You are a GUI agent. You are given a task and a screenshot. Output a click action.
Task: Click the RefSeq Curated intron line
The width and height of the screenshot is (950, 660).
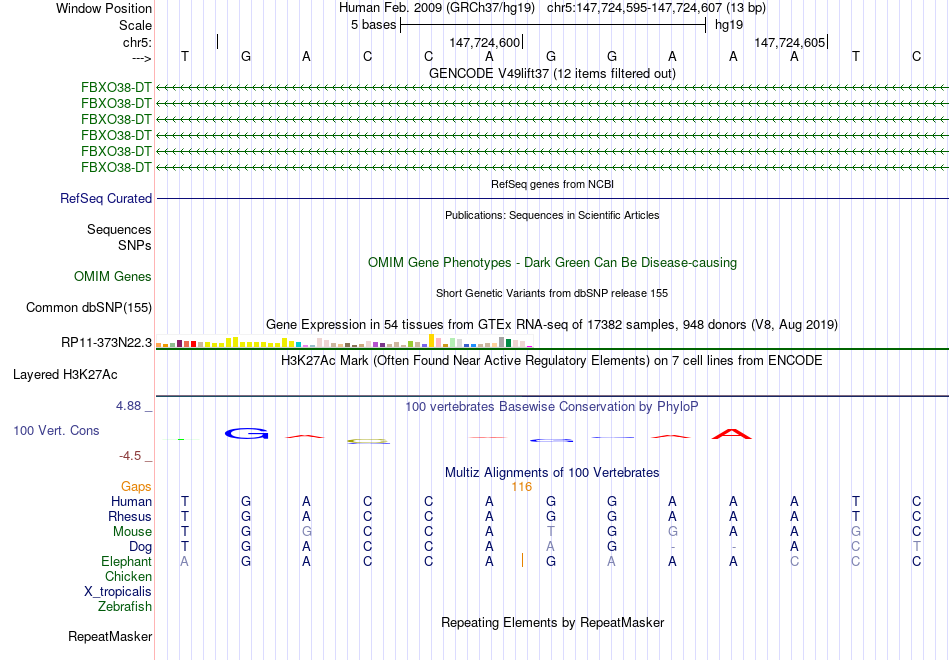pos(553,198)
